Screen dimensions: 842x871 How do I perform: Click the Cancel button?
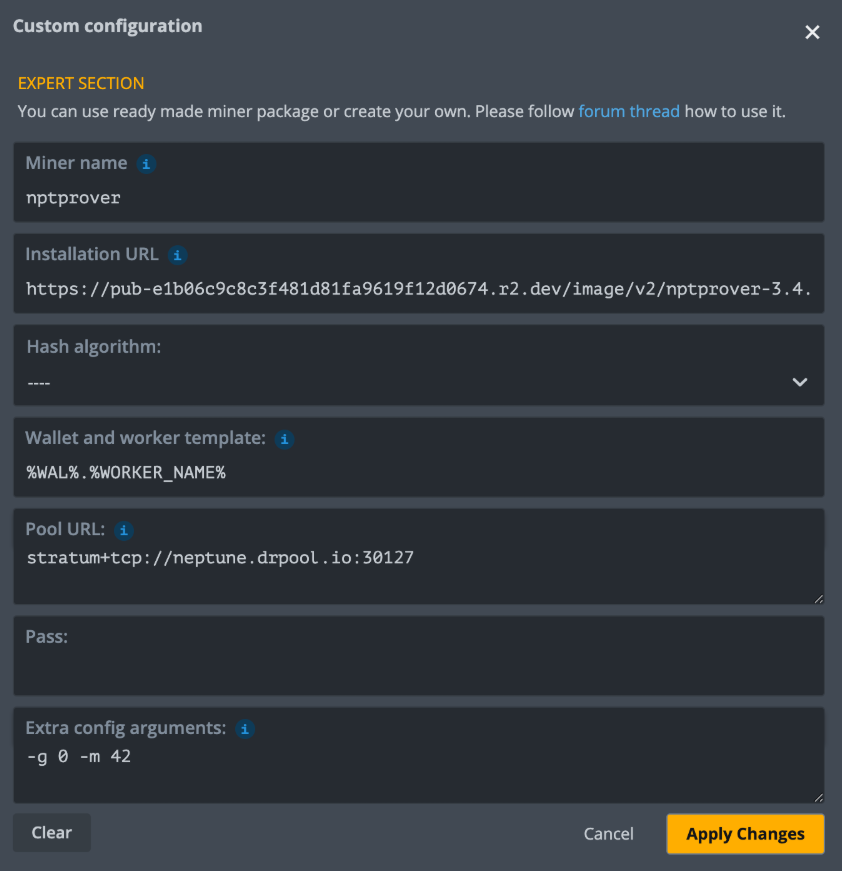point(608,834)
